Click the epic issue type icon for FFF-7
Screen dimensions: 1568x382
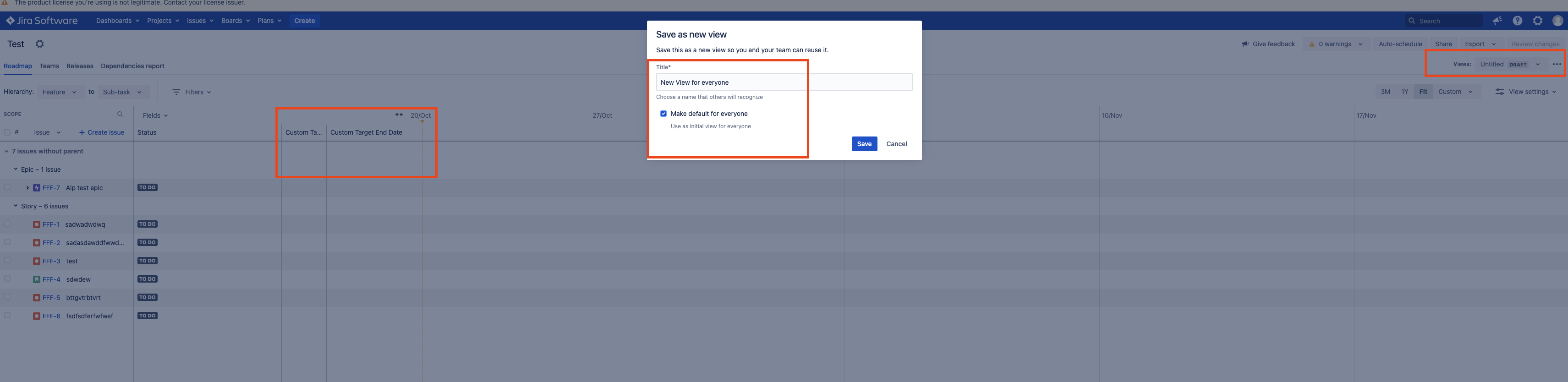point(37,188)
